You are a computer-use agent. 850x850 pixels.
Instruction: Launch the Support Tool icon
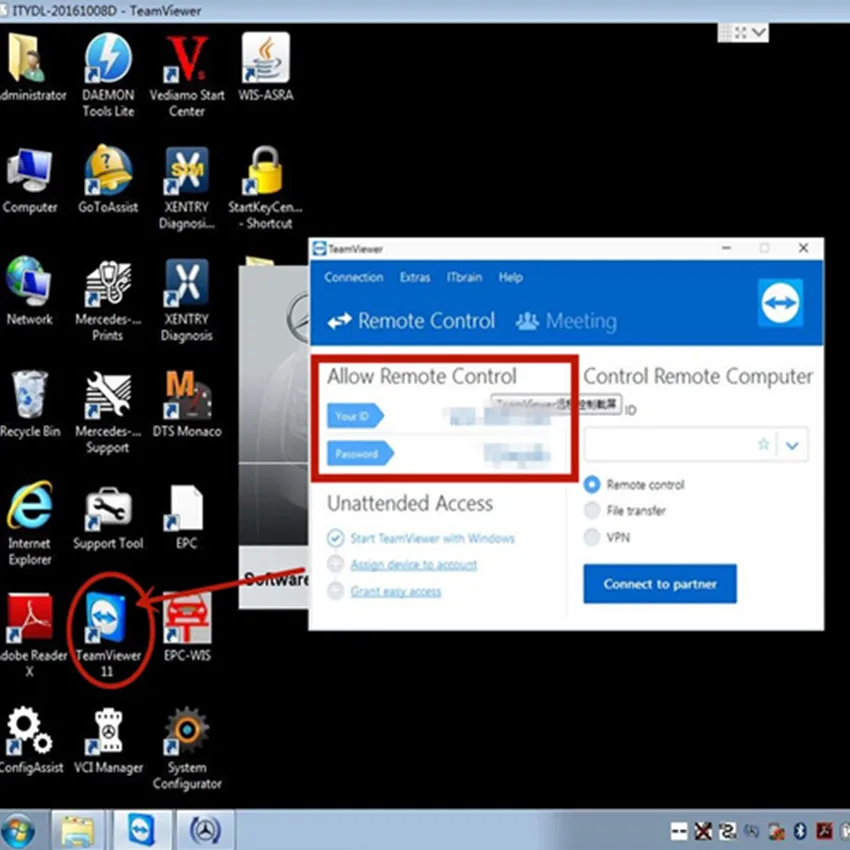coord(108,507)
